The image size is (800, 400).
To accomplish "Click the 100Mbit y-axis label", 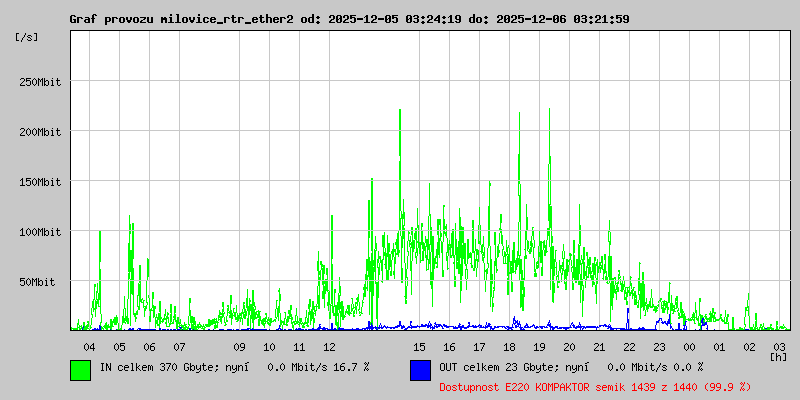I will point(40,232).
